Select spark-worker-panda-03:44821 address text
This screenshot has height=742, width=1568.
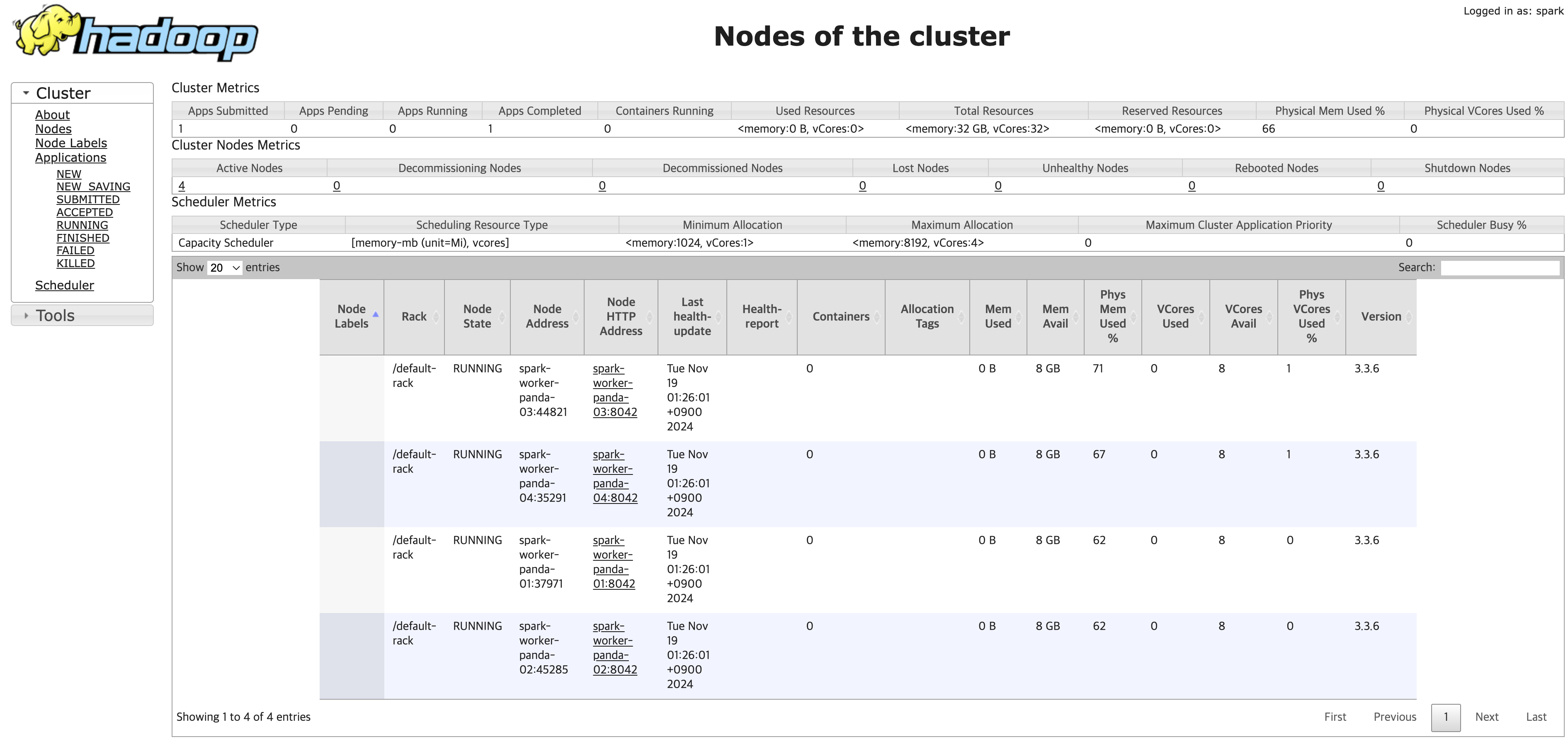tap(543, 390)
